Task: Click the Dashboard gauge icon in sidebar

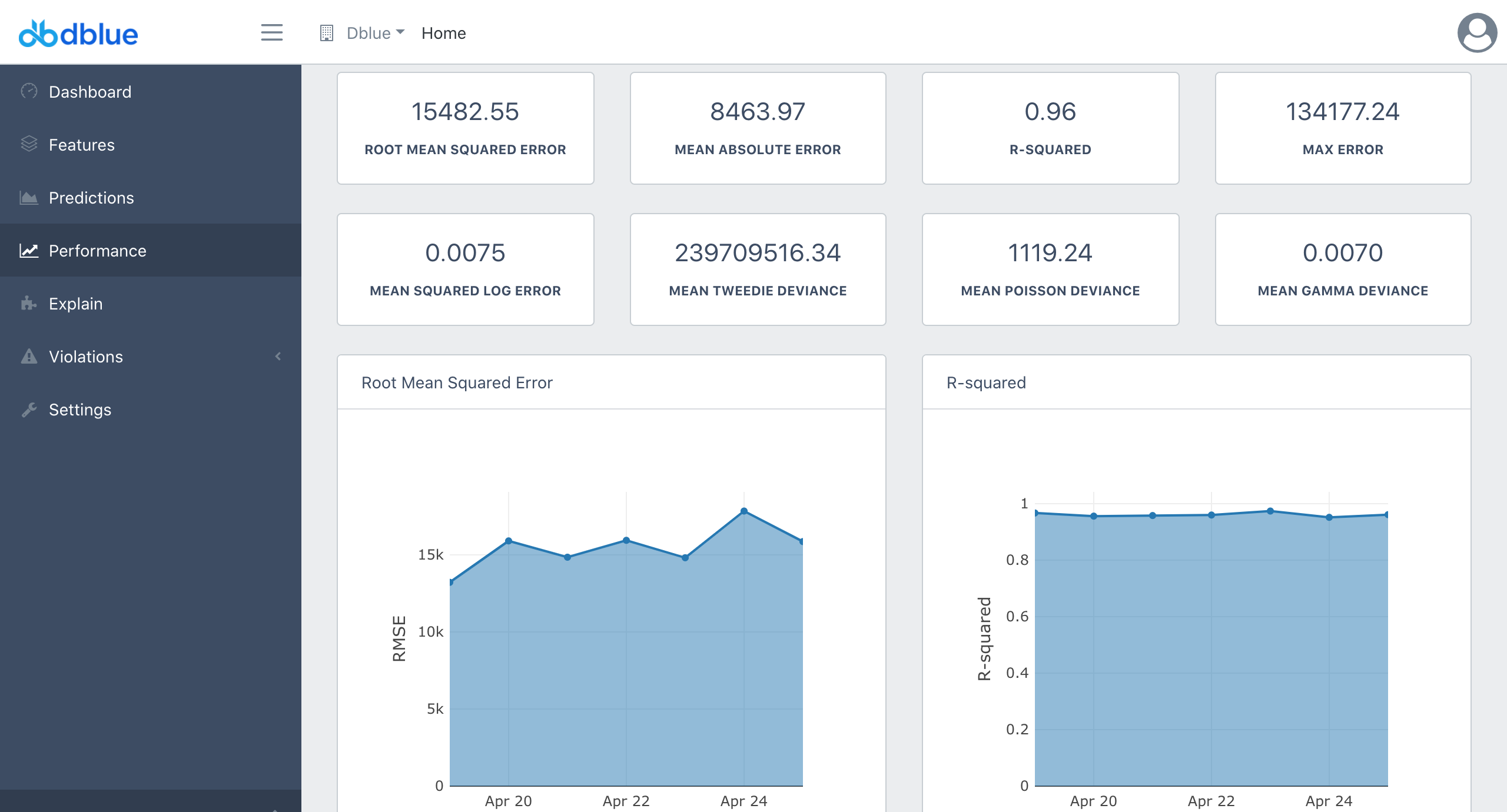Action: tap(29, 91)
